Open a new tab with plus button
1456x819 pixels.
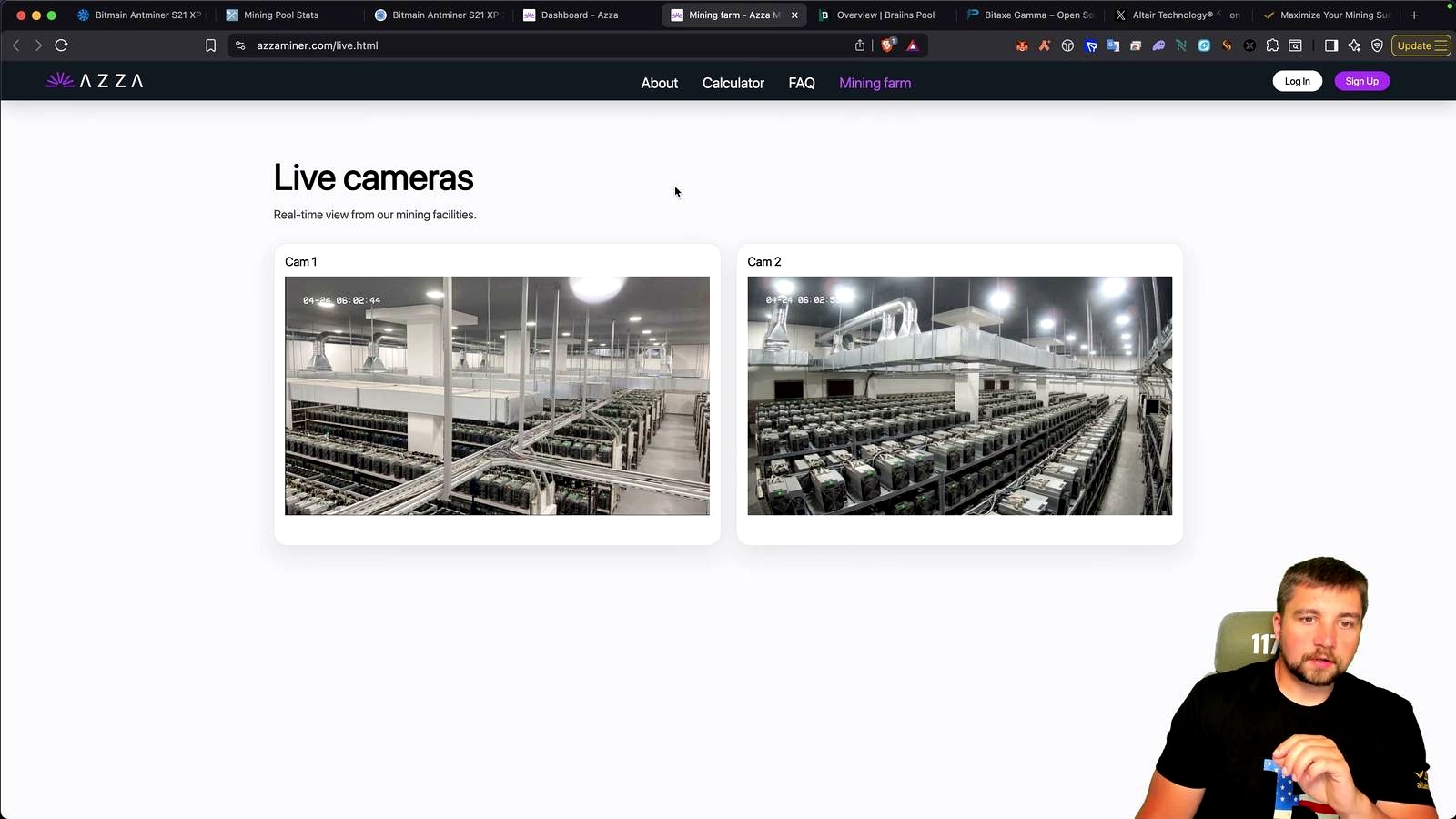coord(1414,15)
